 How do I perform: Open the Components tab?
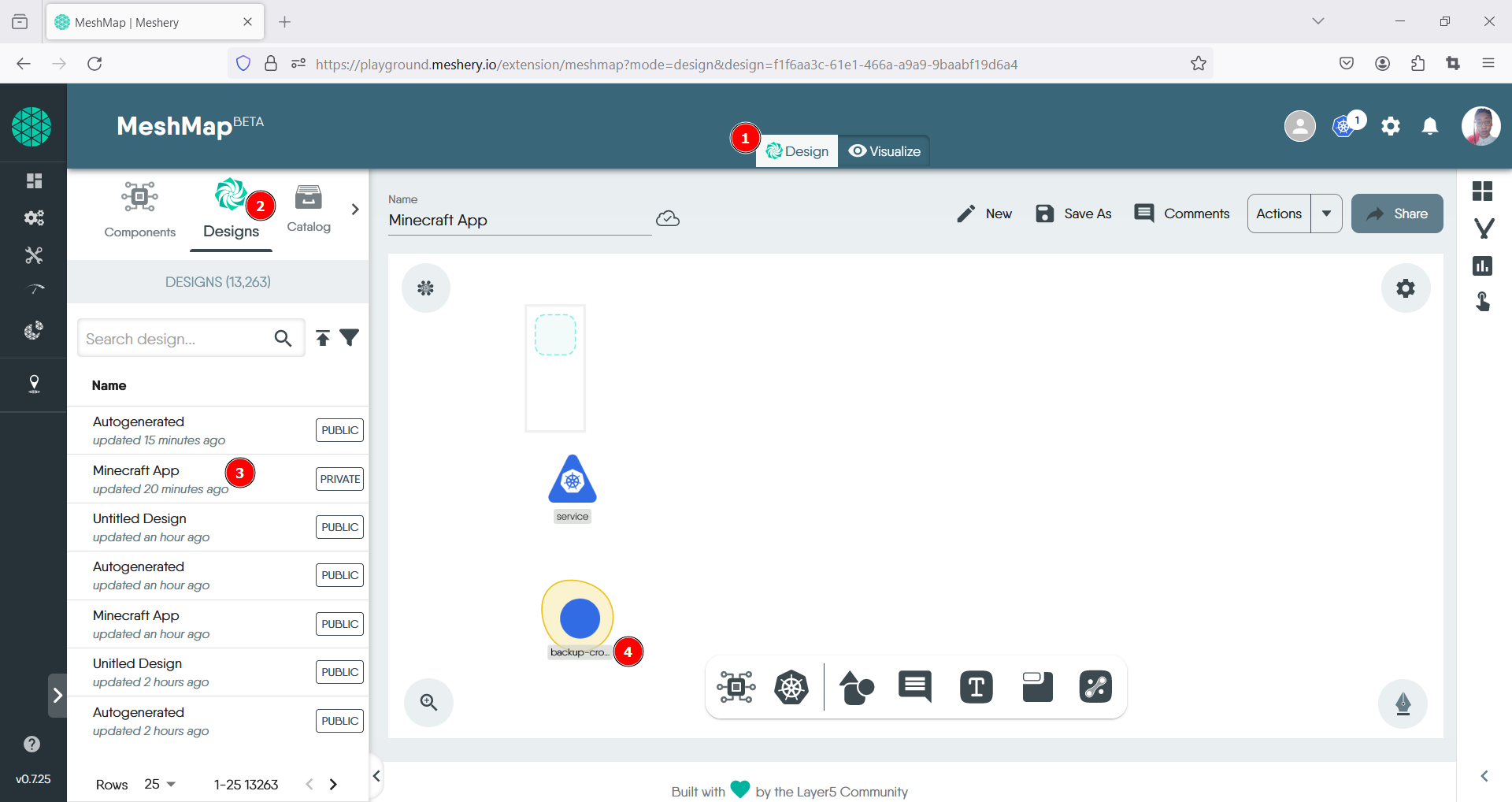[x=140, y=210]
